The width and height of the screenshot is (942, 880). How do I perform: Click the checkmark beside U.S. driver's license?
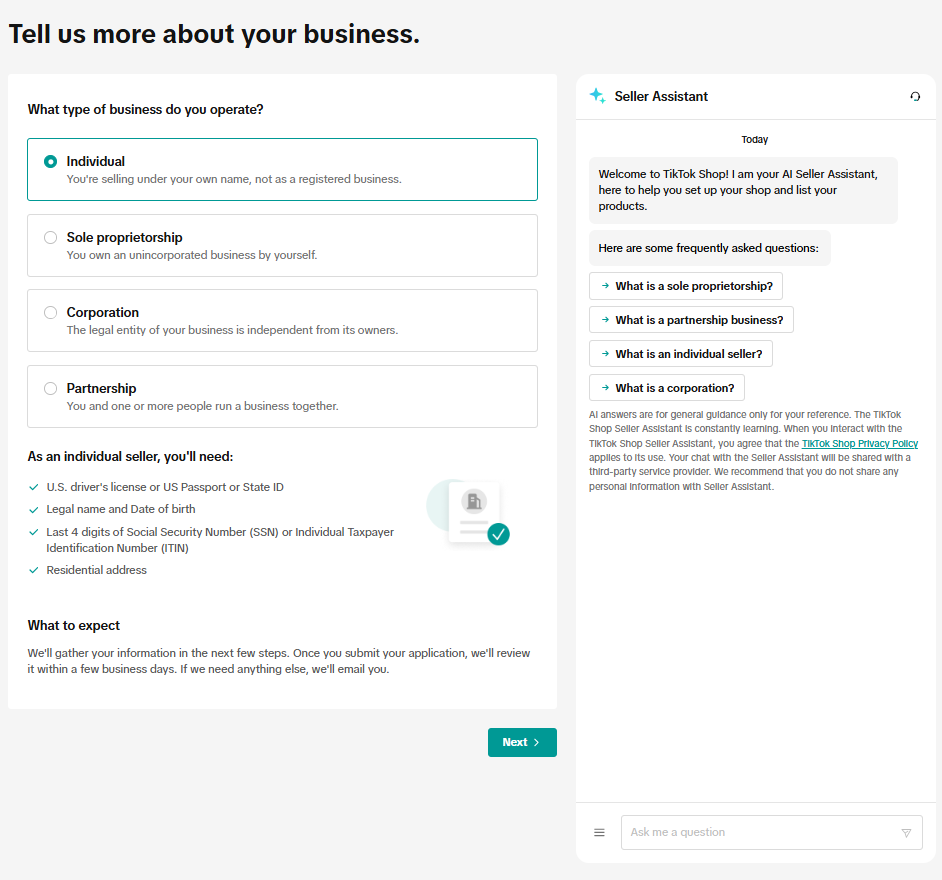pyautogui.click(x=34, y=487)
